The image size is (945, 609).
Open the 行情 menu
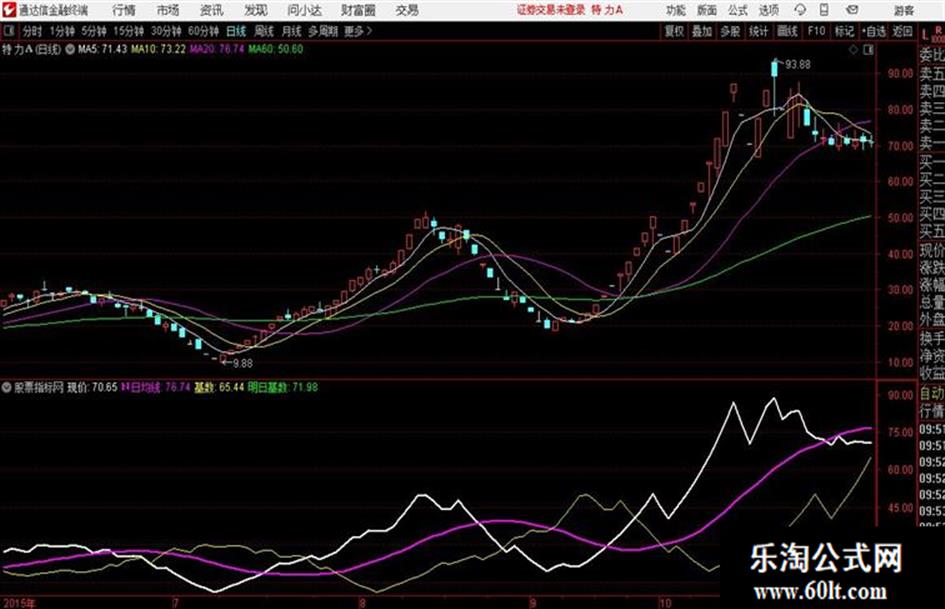coord(124,10)
